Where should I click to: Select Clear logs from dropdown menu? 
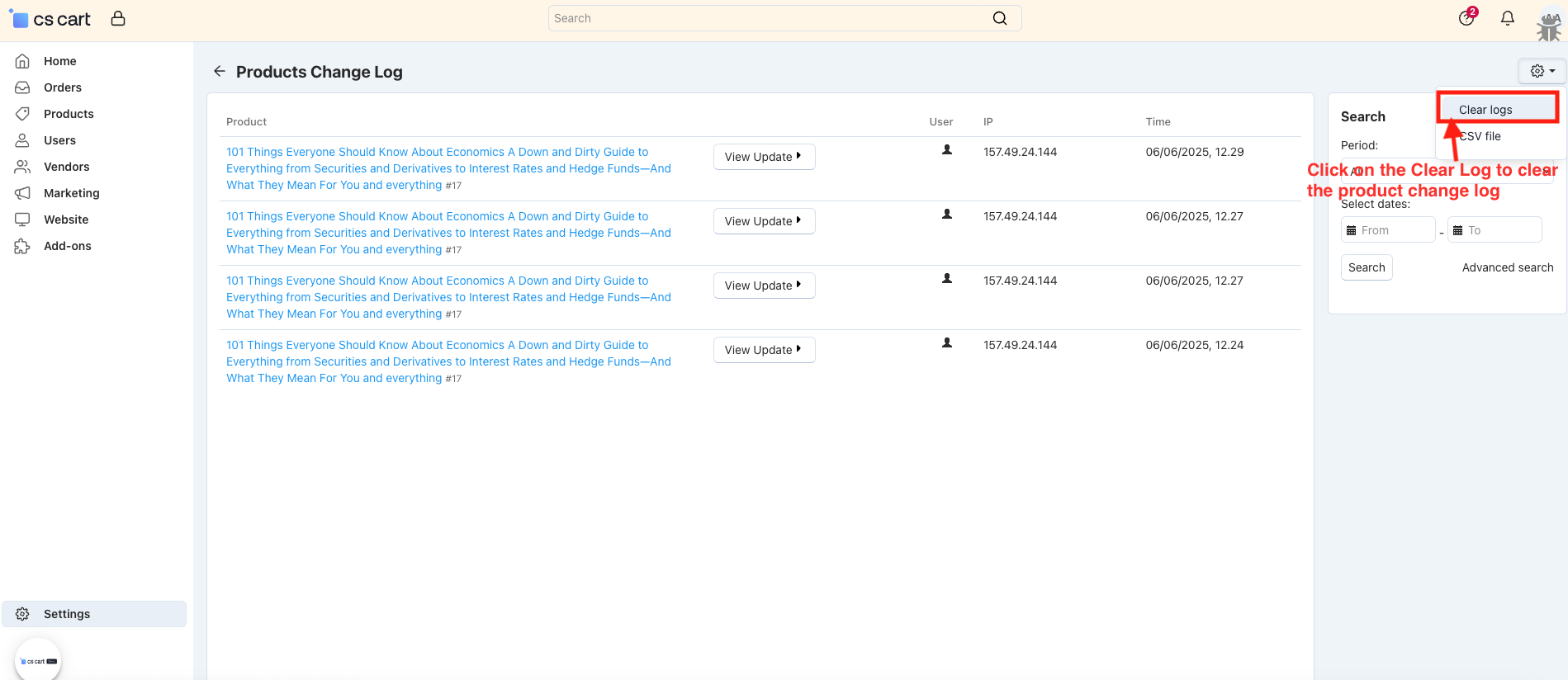coord(1485,110)
